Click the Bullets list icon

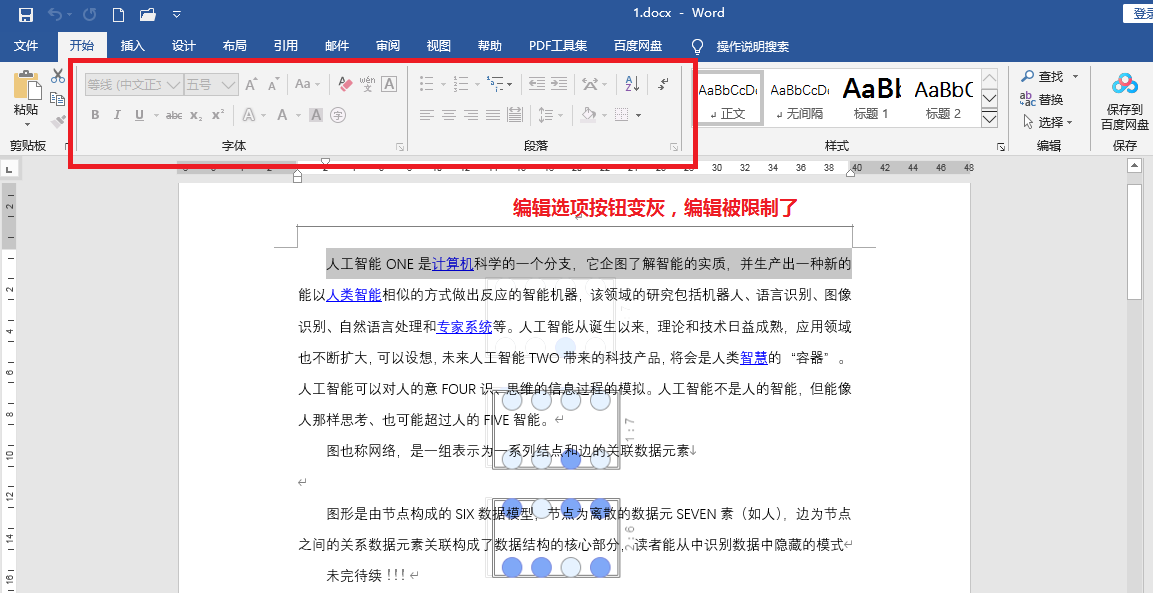pyautogui.click(x=426, y=85)
